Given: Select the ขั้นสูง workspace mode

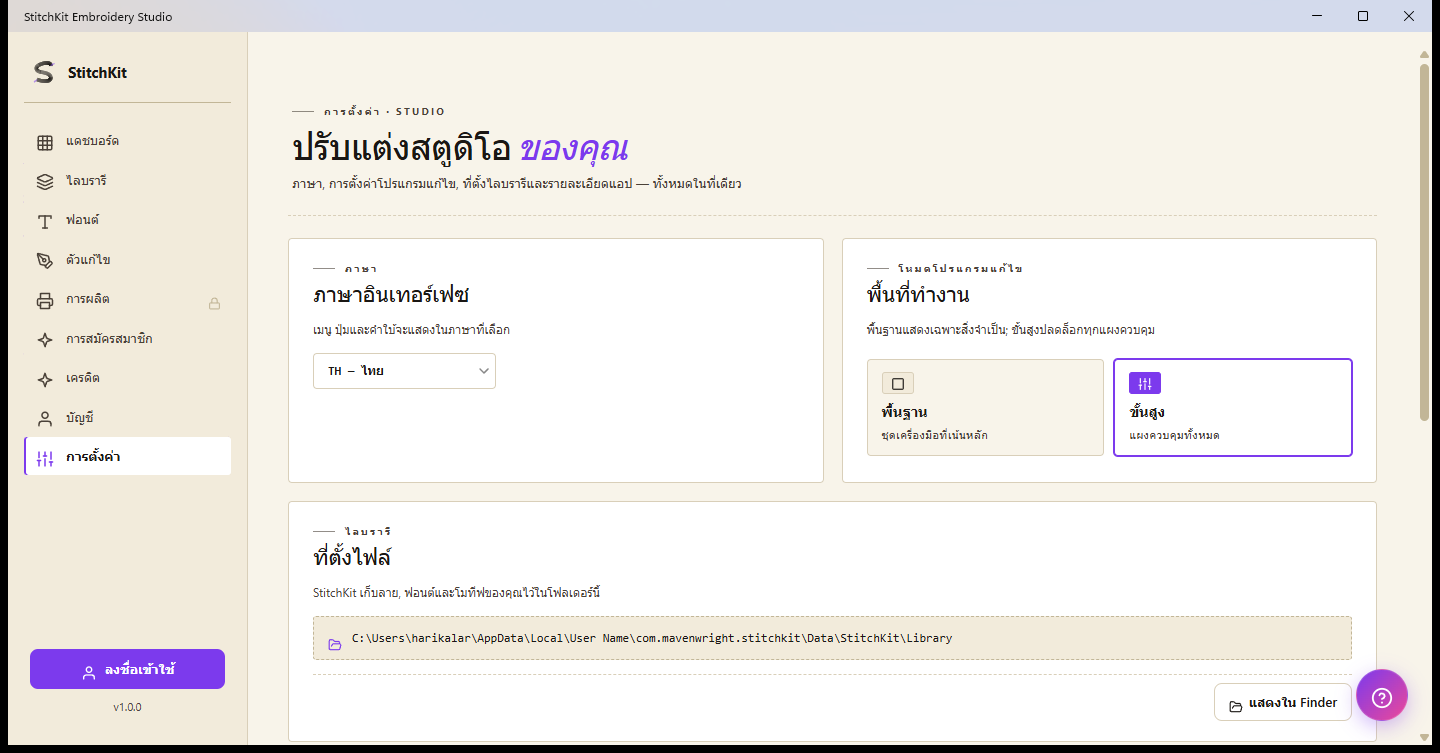Looking at the screenshot, I should click(x=1233, y=407).
